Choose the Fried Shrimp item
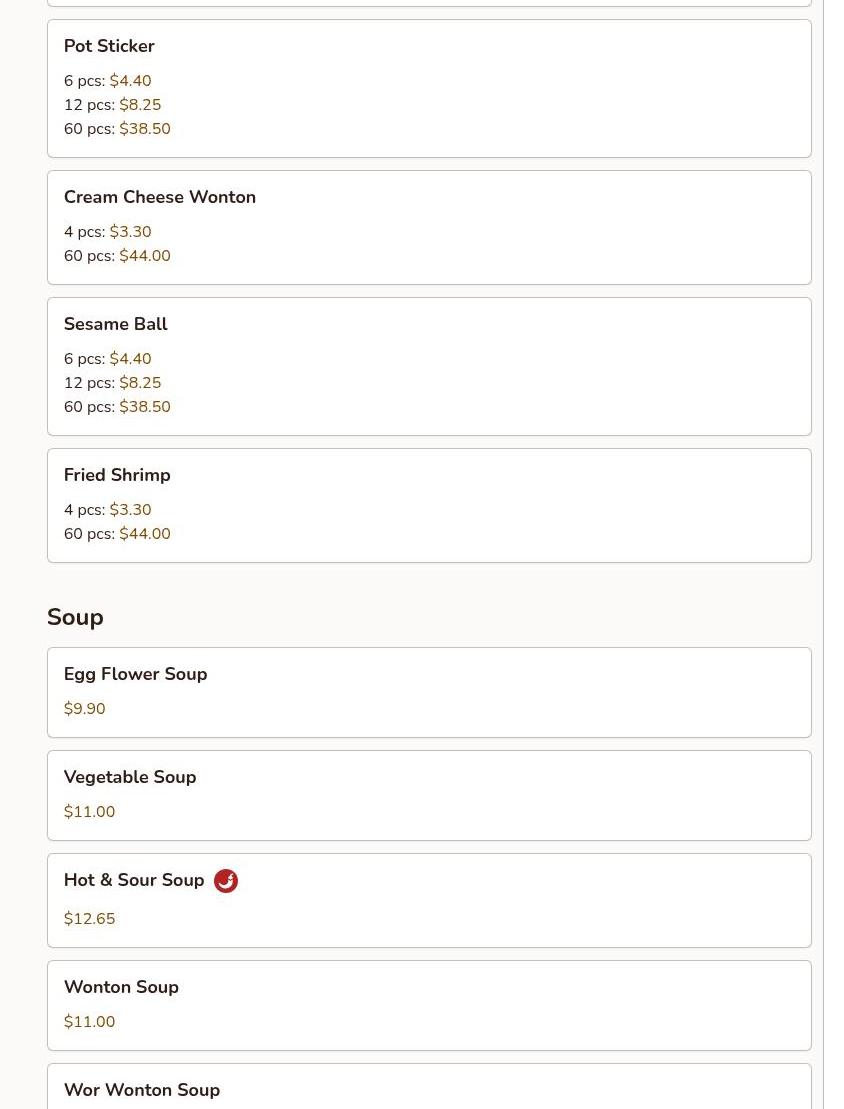Viewport: 844px width, 1109px height. (429, 506)
